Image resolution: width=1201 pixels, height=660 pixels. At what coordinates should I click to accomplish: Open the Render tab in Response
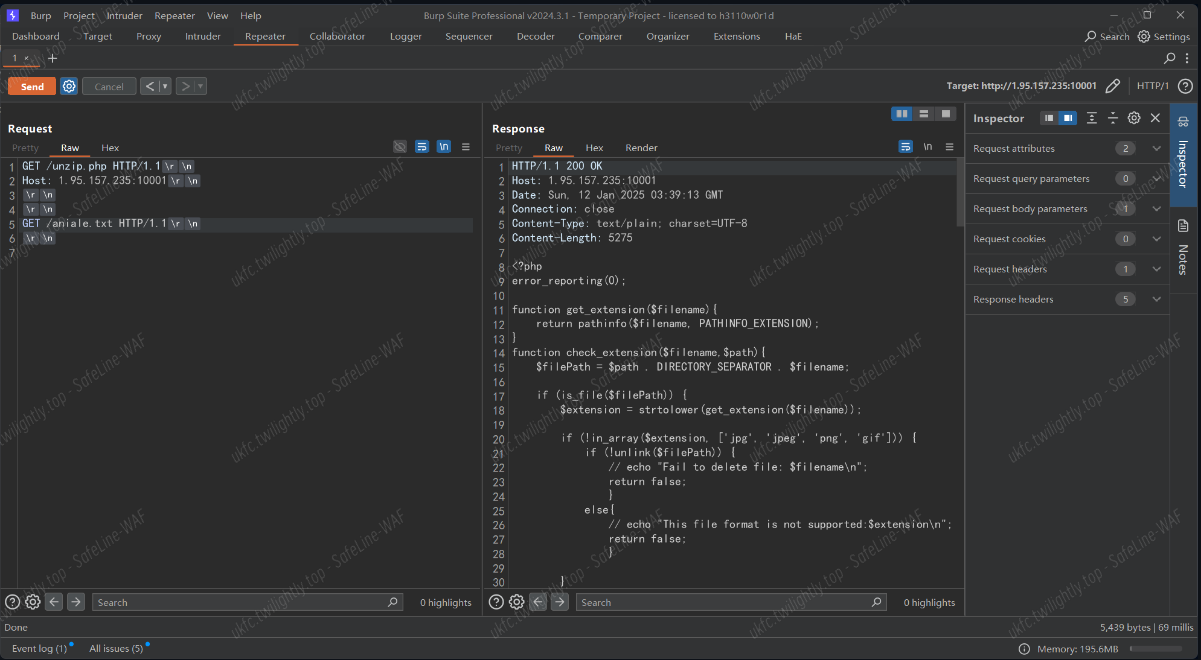pyautogui.click(x=641, y=148)
